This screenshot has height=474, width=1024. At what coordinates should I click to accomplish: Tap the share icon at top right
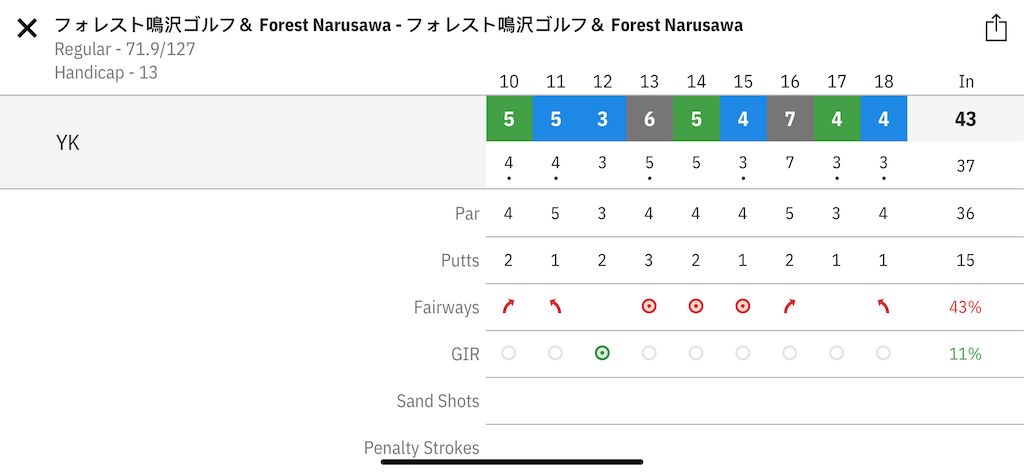click(996, 28)
